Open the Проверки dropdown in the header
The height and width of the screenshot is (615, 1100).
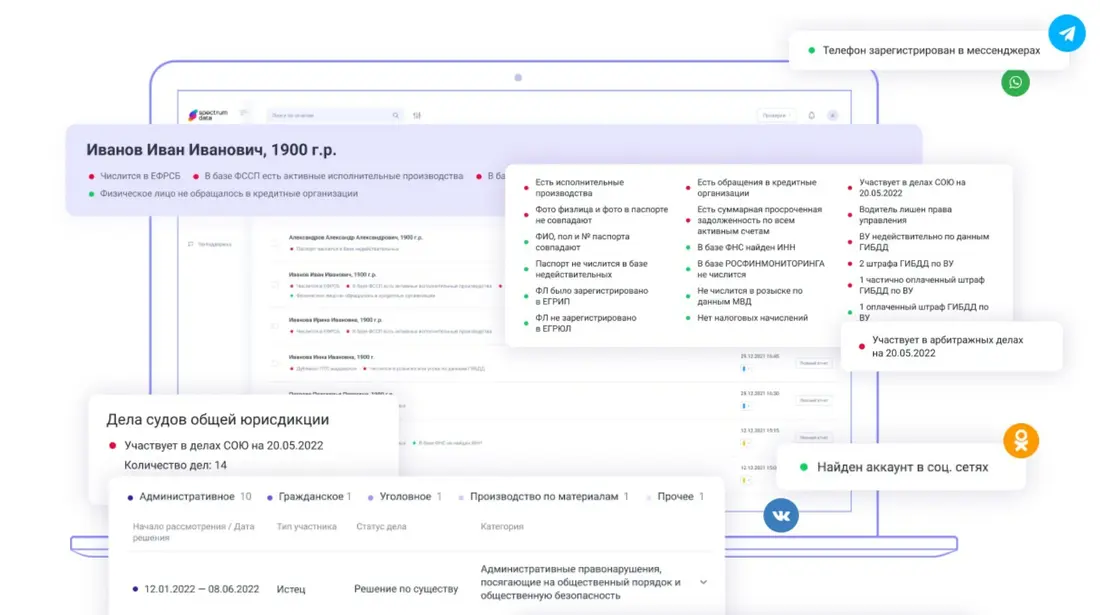tap(776, 115)
